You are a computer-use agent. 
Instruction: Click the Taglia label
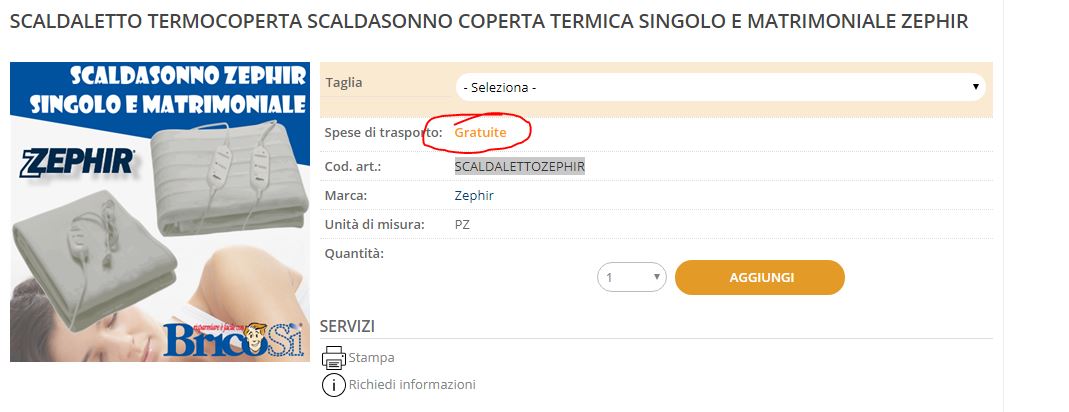click(344, 82)
